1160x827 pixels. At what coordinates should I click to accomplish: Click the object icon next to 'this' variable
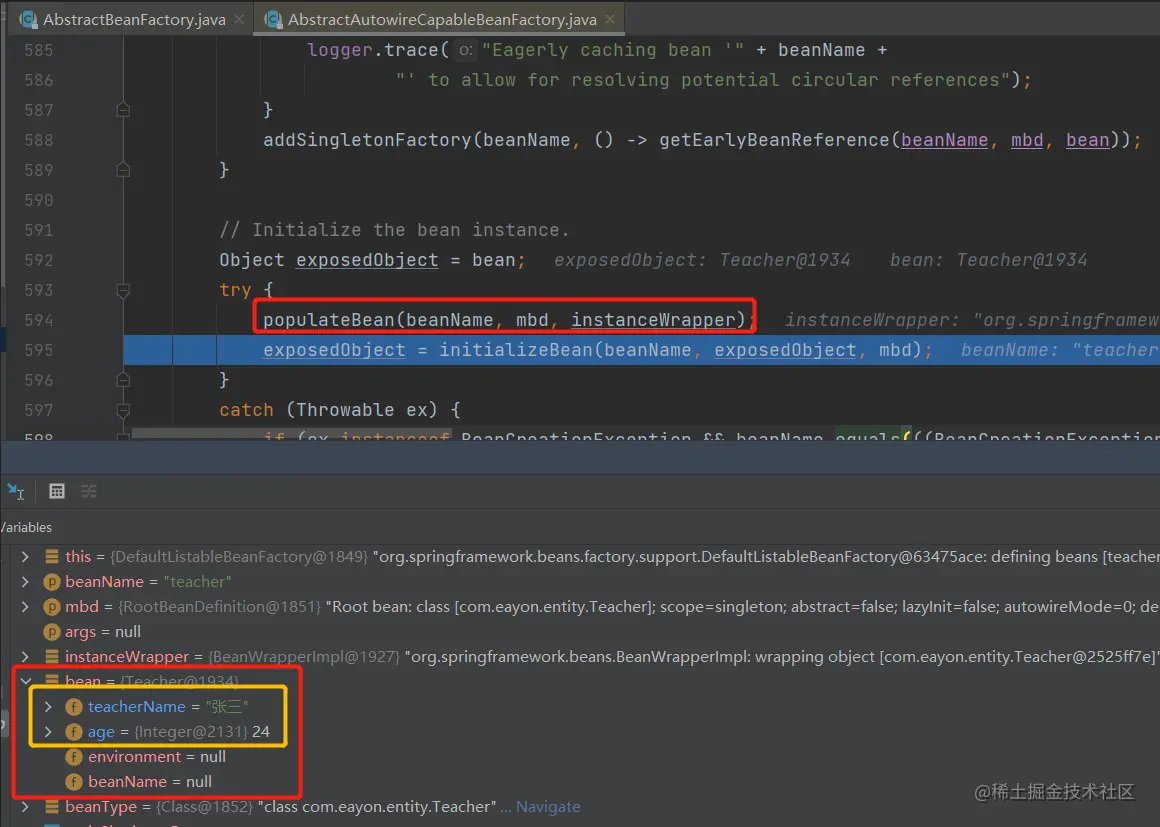click(x=52, y=556)
